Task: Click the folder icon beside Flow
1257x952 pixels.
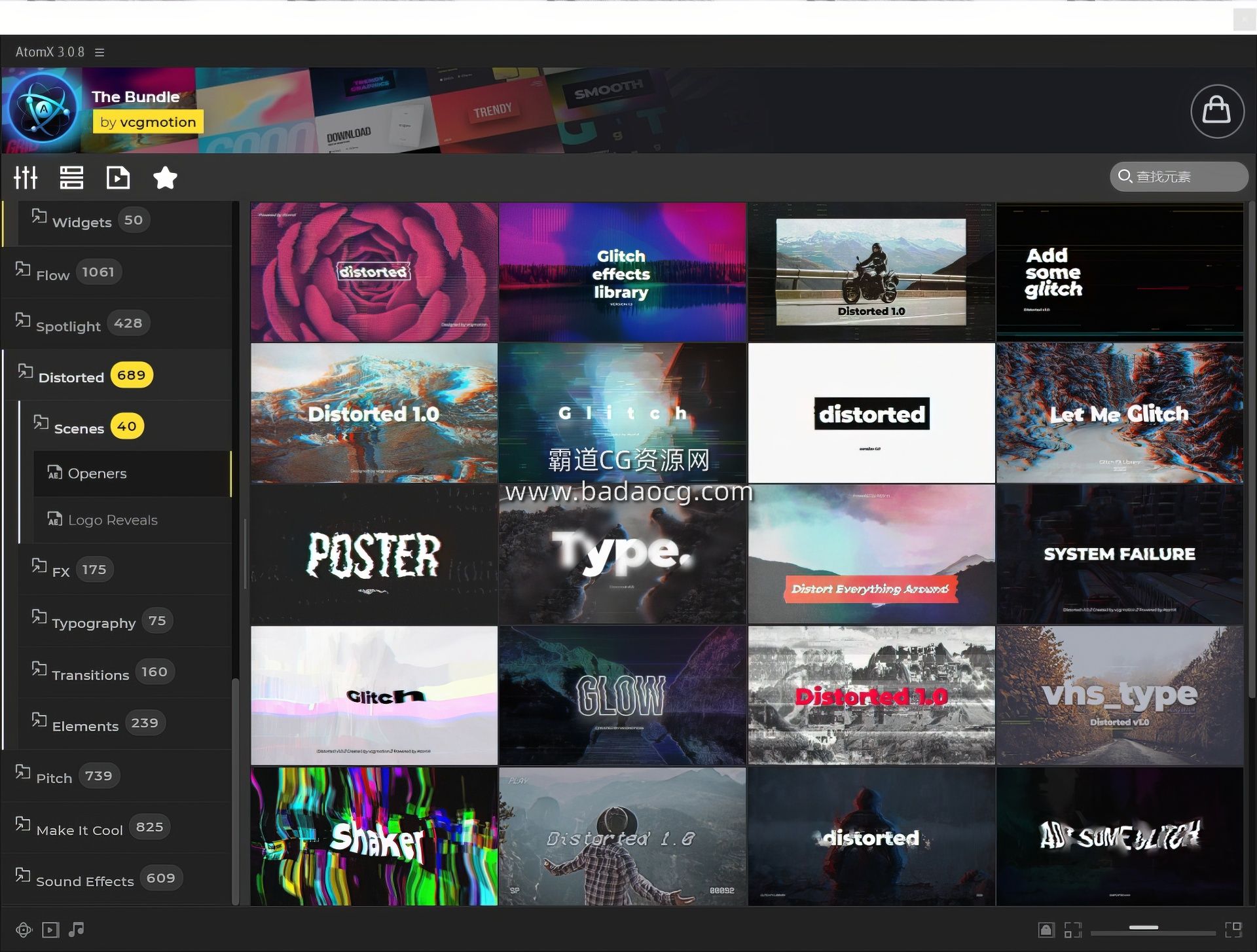Action: pos(23,269)
